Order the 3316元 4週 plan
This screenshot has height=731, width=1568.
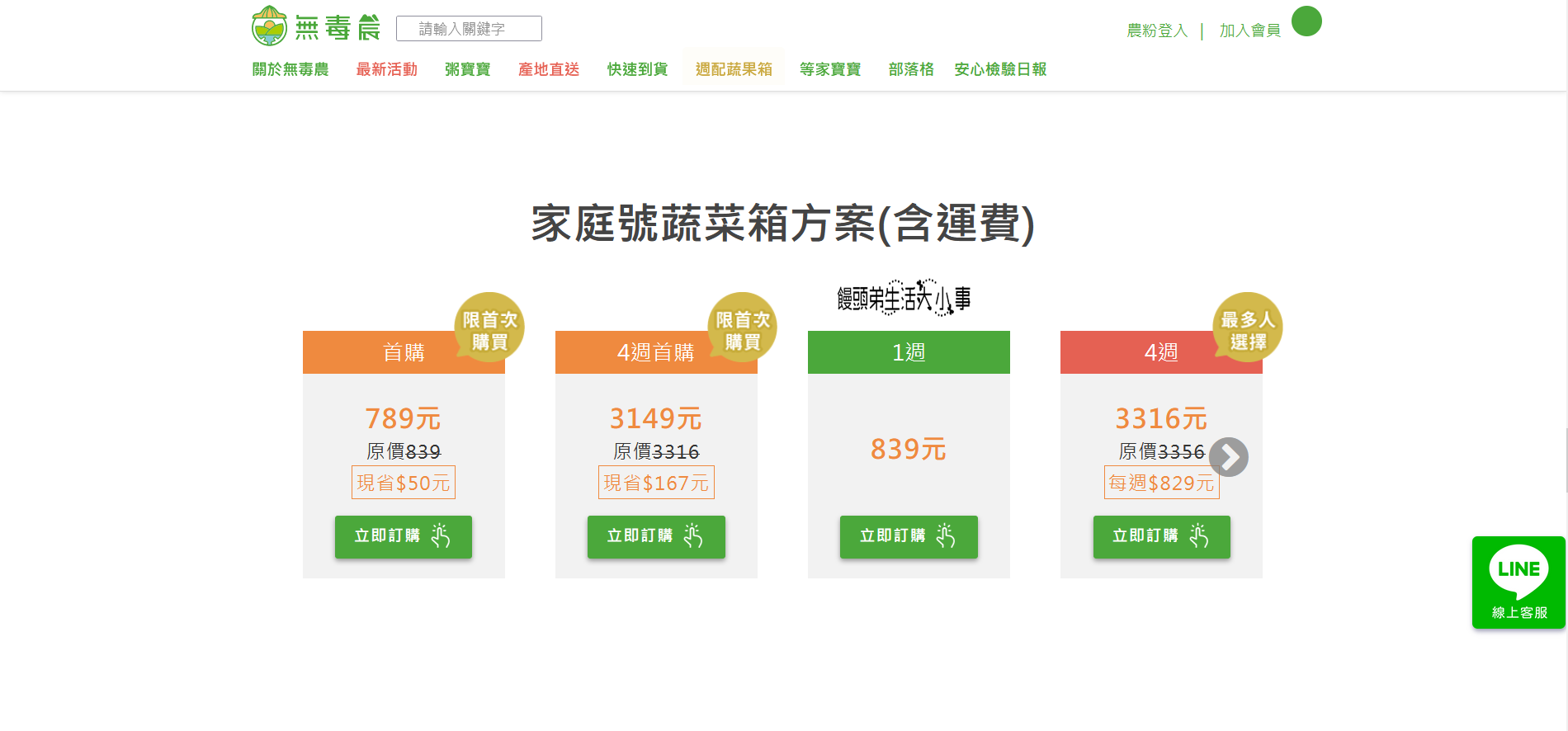[1161, 537]
